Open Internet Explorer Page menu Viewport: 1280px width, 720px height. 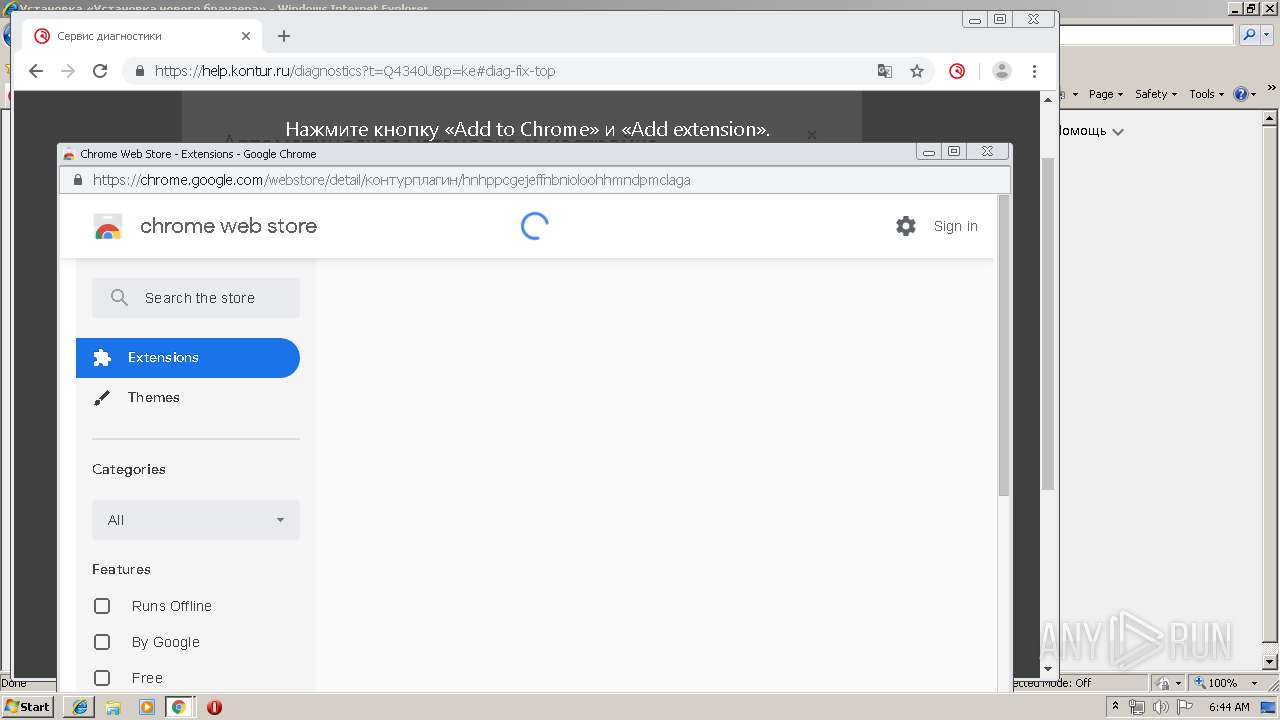coord(1105,94)
